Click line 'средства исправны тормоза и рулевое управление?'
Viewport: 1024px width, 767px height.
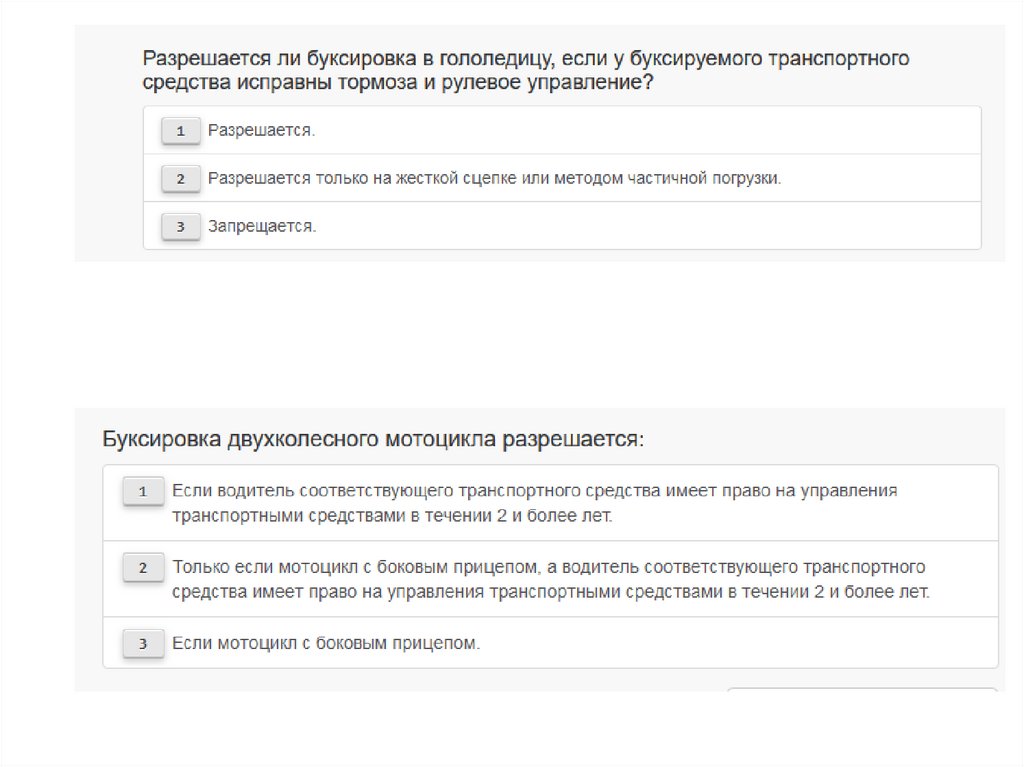(x=398, y=84)
